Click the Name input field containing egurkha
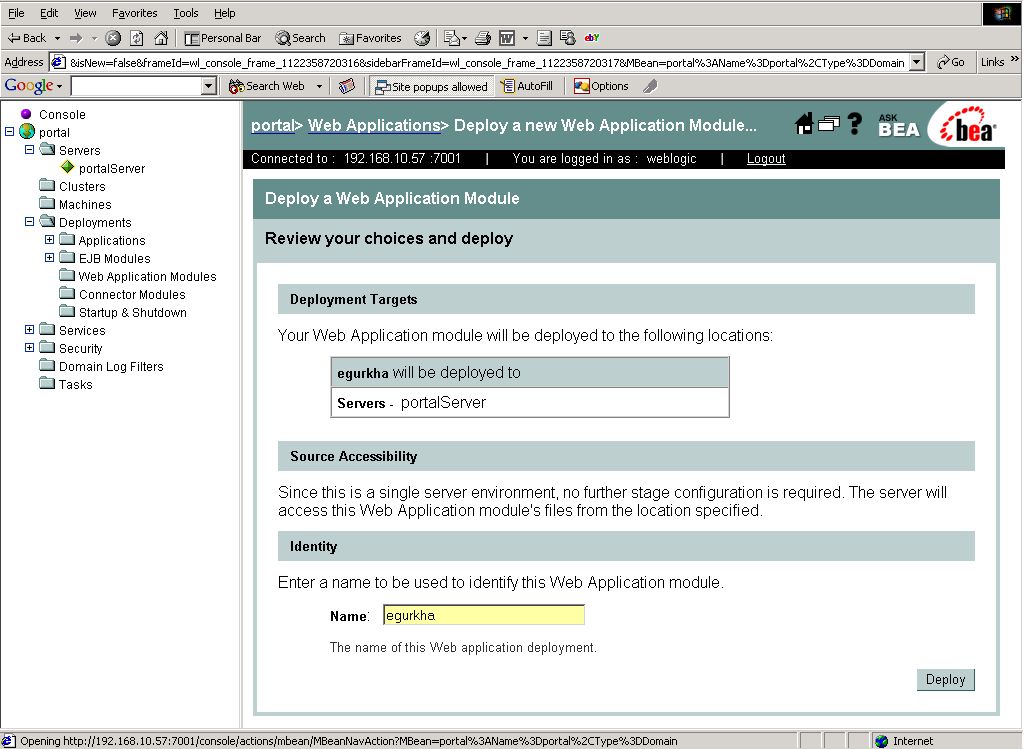Screen dimensions: 1024x749 [484, 615]
